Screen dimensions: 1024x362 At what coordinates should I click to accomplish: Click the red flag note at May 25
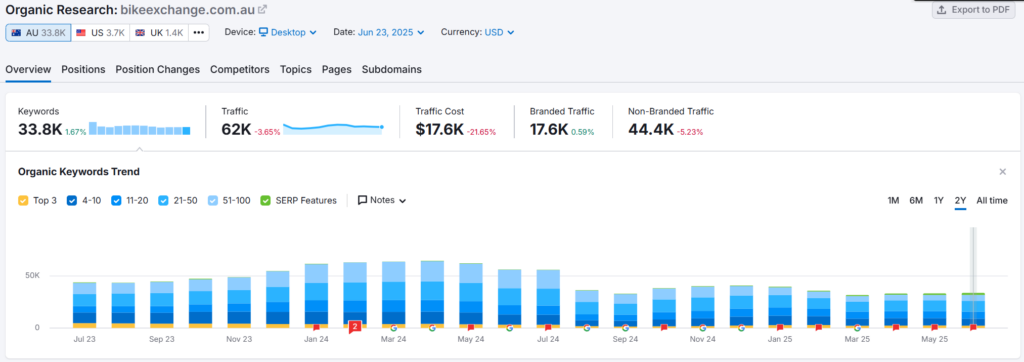[935, 327]
